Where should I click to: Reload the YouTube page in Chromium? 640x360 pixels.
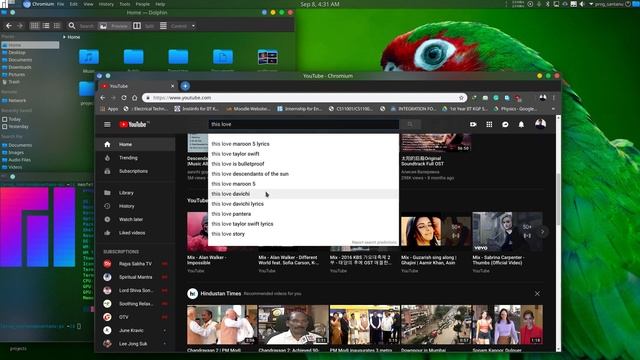124,98
